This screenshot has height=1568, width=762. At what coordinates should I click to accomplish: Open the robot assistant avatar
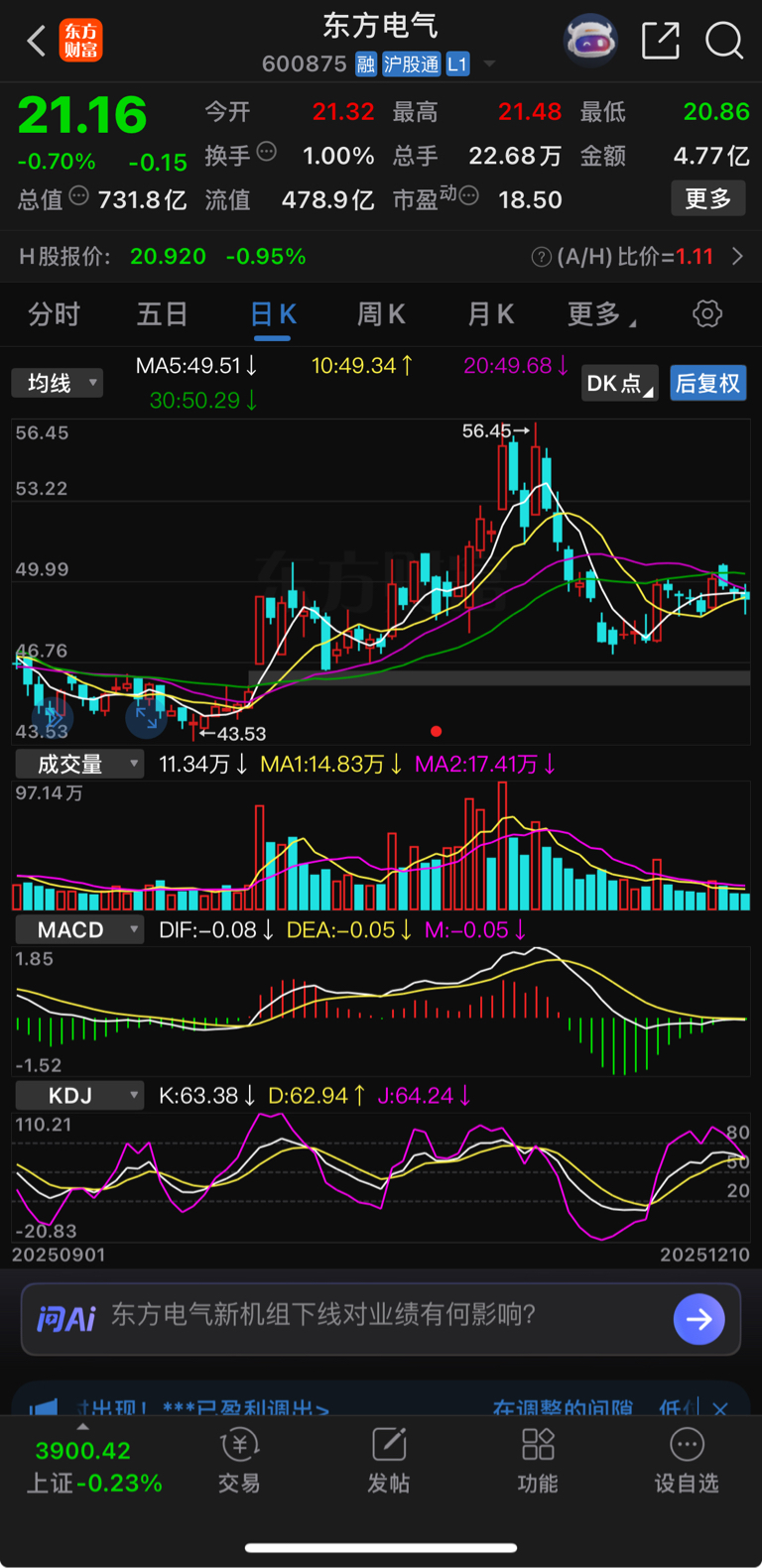(x=590, y=41)
